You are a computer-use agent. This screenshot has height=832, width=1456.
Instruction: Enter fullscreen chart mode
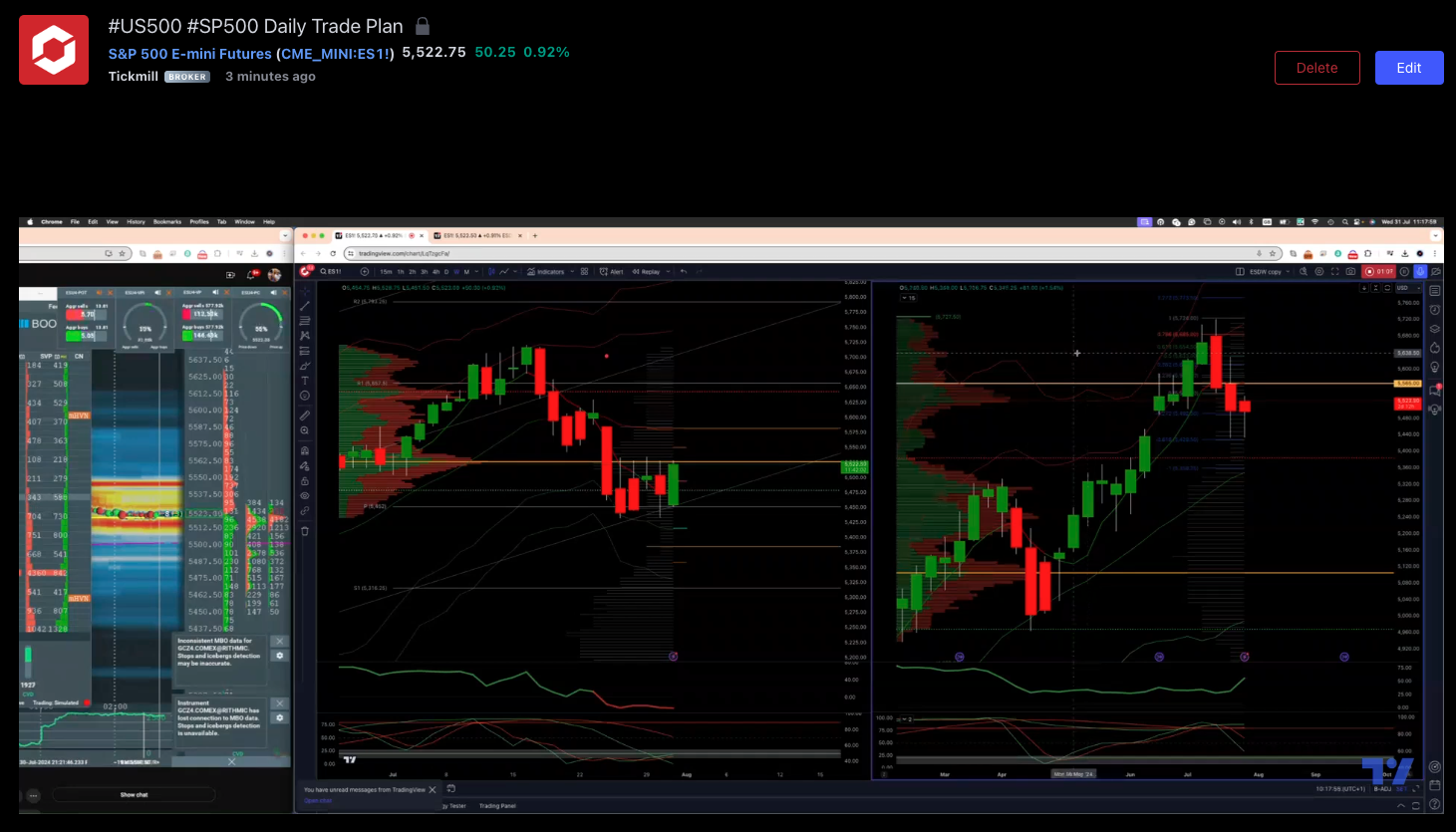pyautogui.click(x=1335, y=271)
